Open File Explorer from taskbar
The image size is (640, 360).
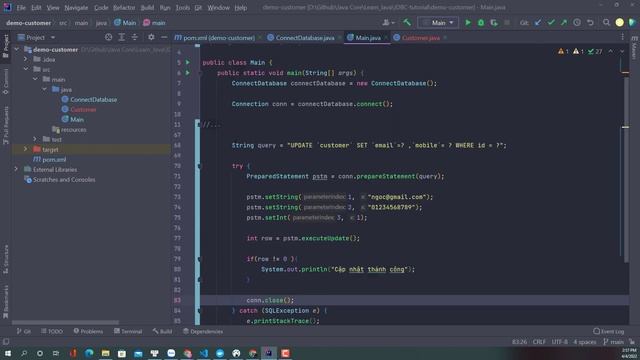click(x=105, y=353)
